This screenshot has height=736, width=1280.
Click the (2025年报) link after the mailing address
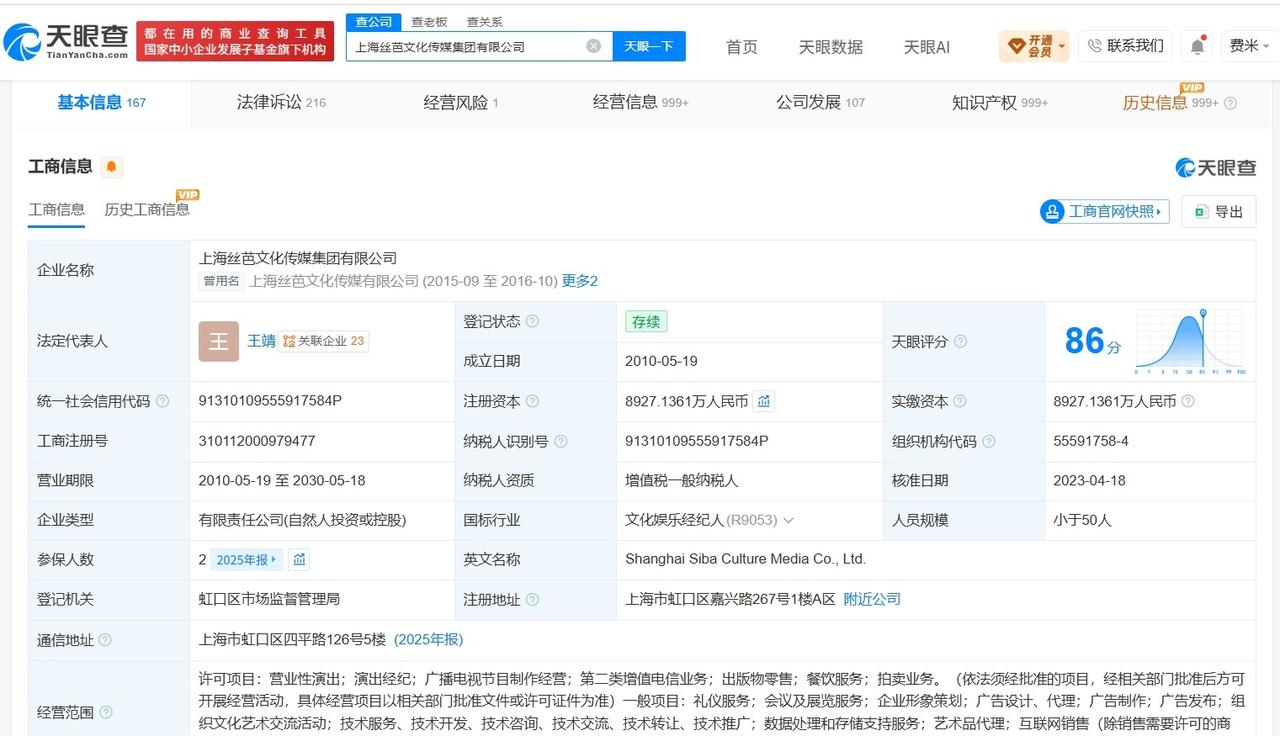(428, 640)
